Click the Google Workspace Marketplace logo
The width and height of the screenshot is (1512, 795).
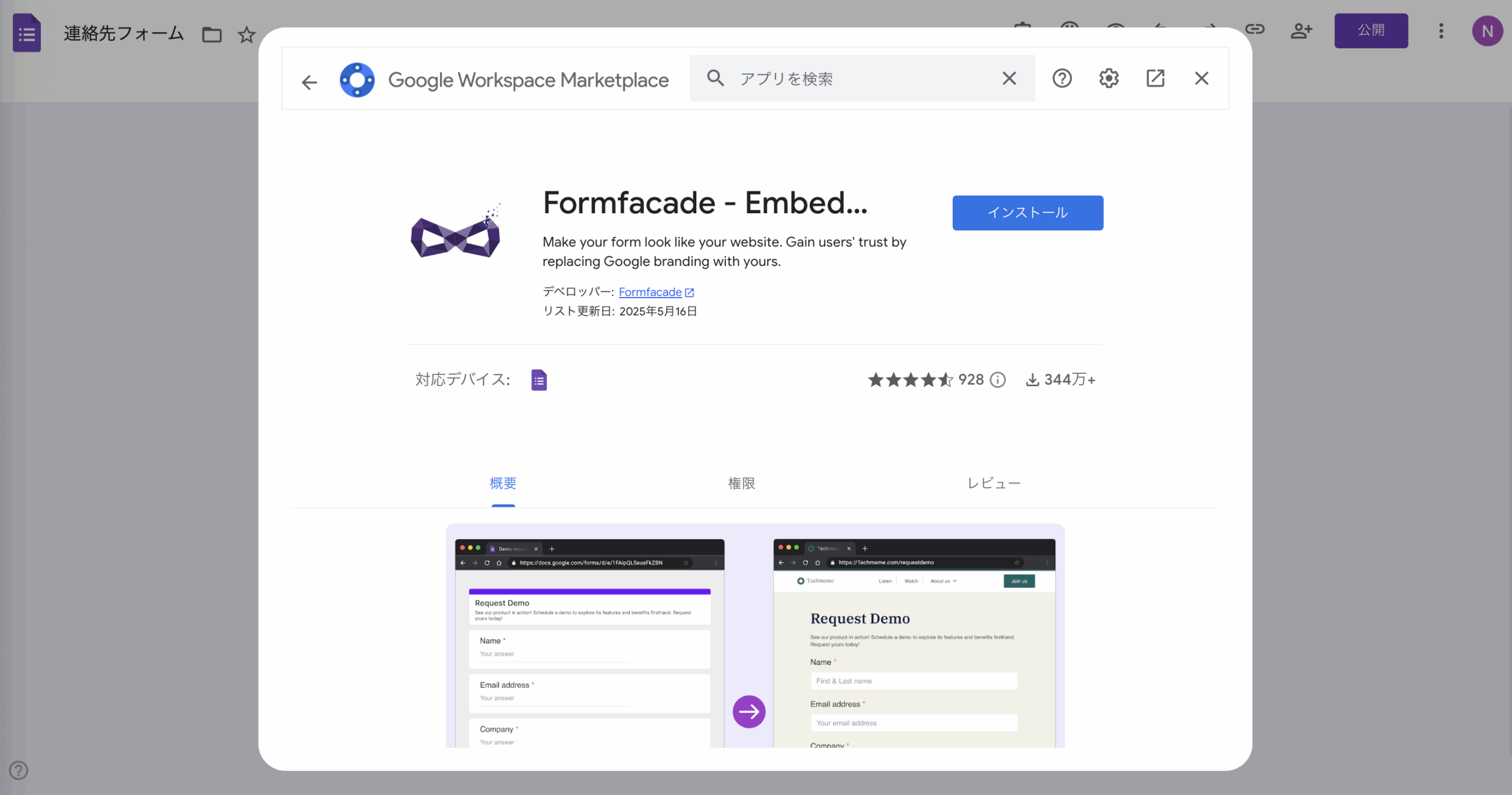(x=357, y=80)
